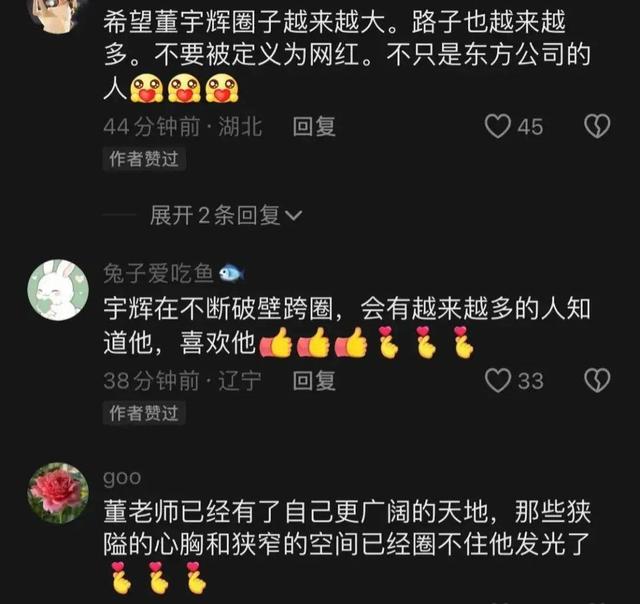Expand 展开2条回复 replies
The width and height of the screenshot is (640, 604).
pos(226,215)
